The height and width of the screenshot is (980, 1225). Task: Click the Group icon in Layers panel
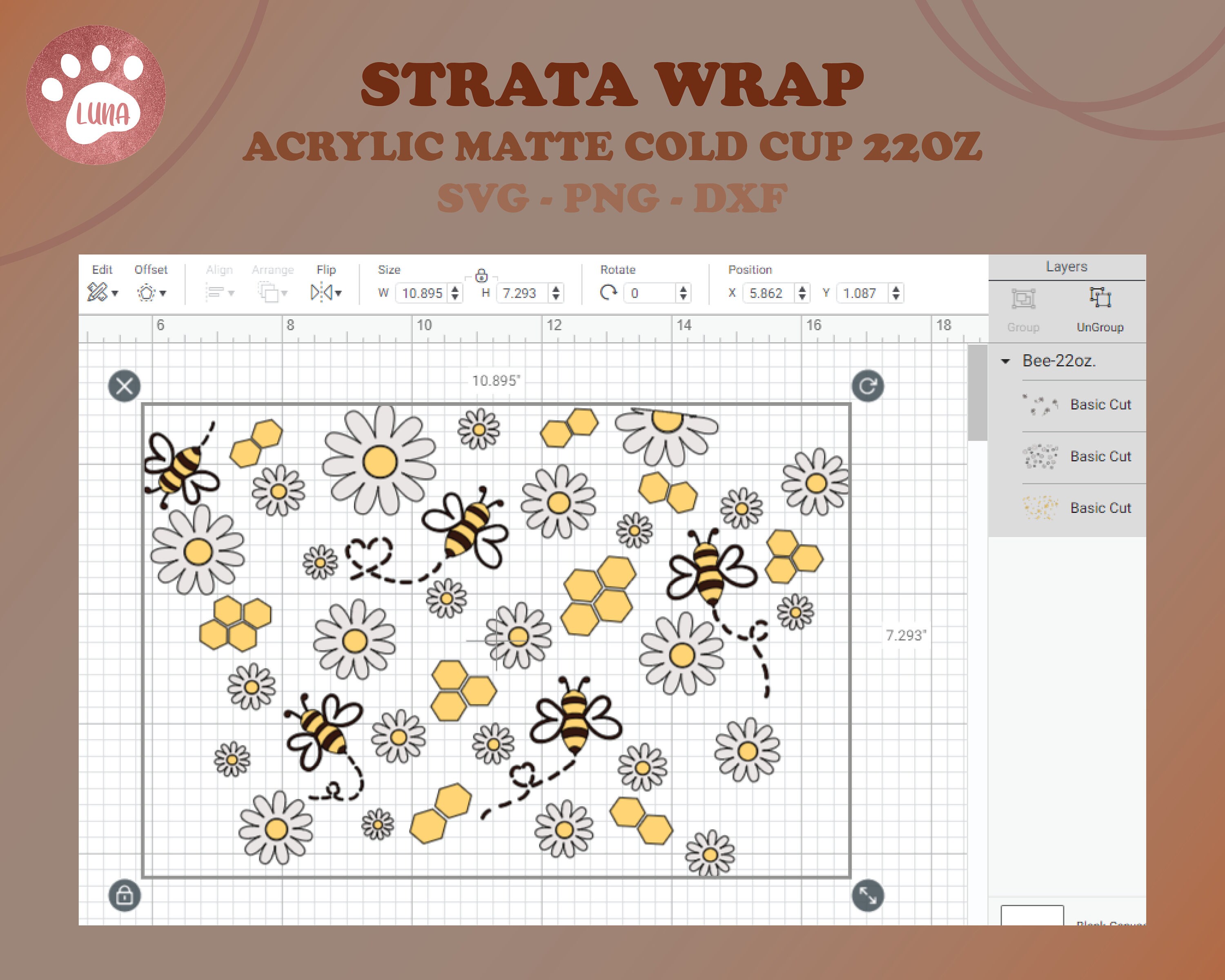1024,298
